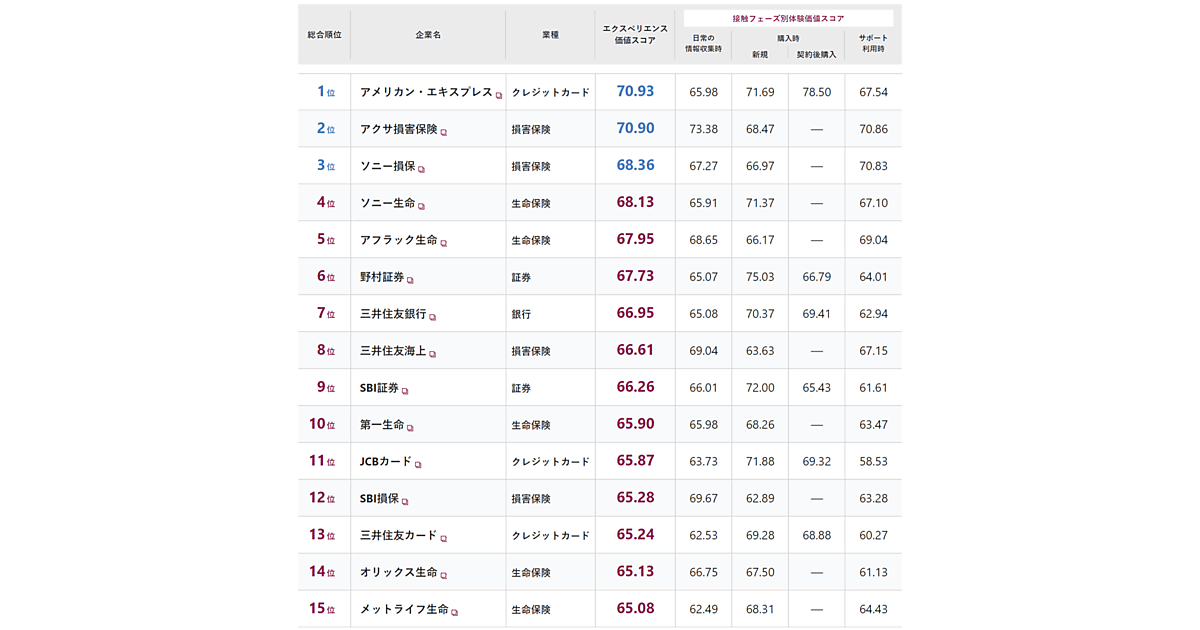Screen dimensions: 1200x630
Task: Open the 野村証券 company link
Action: click(x=382, y=276)
